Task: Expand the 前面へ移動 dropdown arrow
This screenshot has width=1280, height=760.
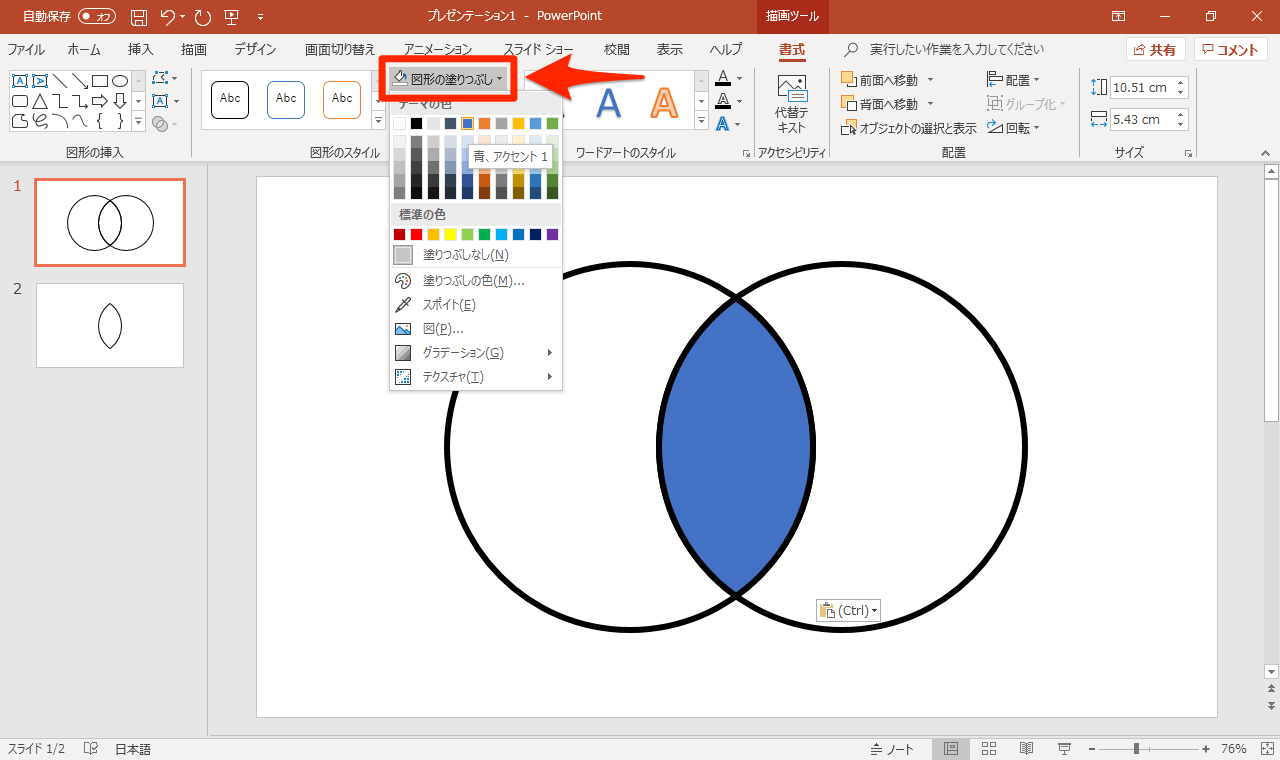Action: pyautogui.click(x=930, y=79)
